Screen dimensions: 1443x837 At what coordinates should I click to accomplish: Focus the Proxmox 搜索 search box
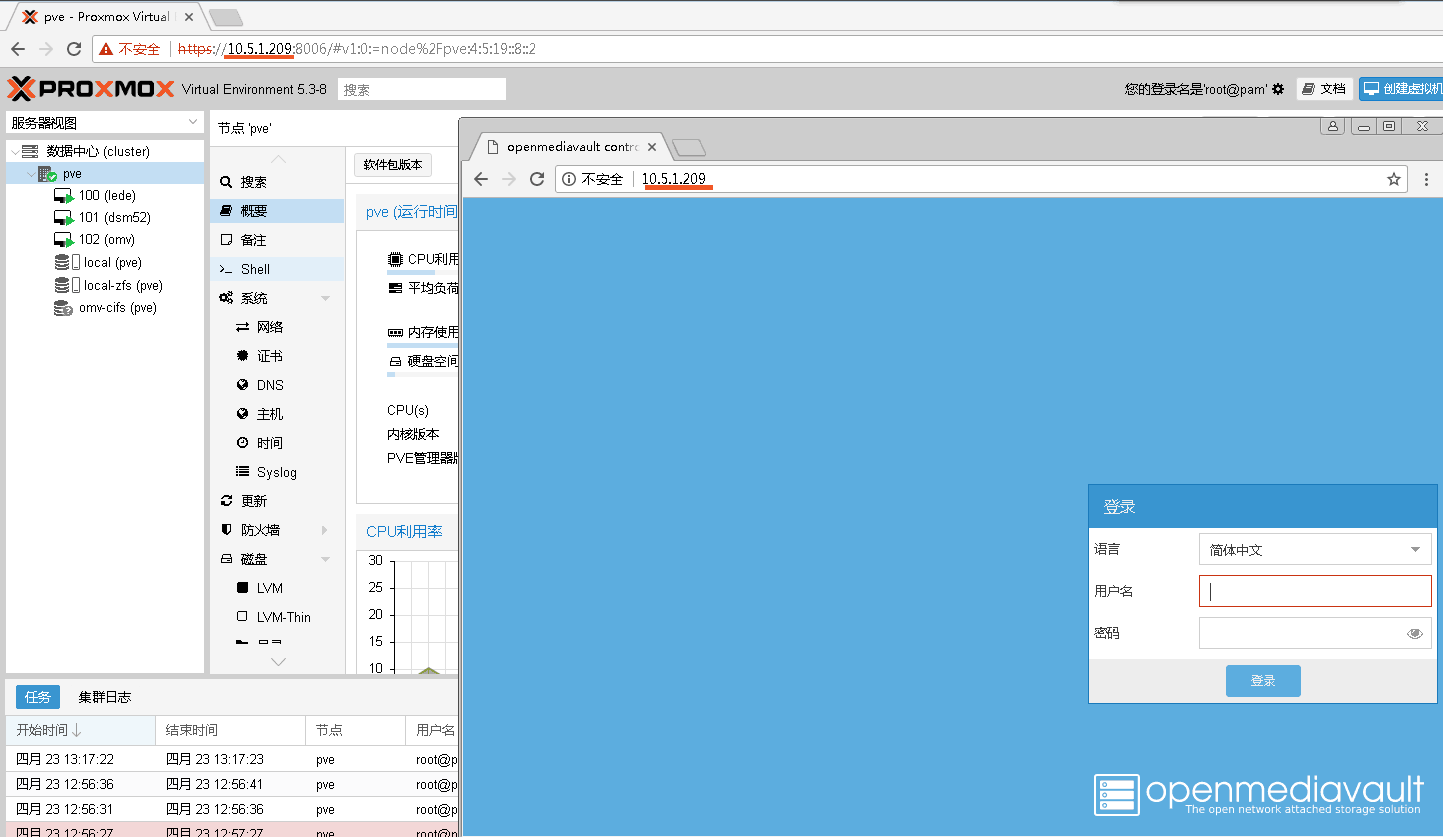pos(422,89)
